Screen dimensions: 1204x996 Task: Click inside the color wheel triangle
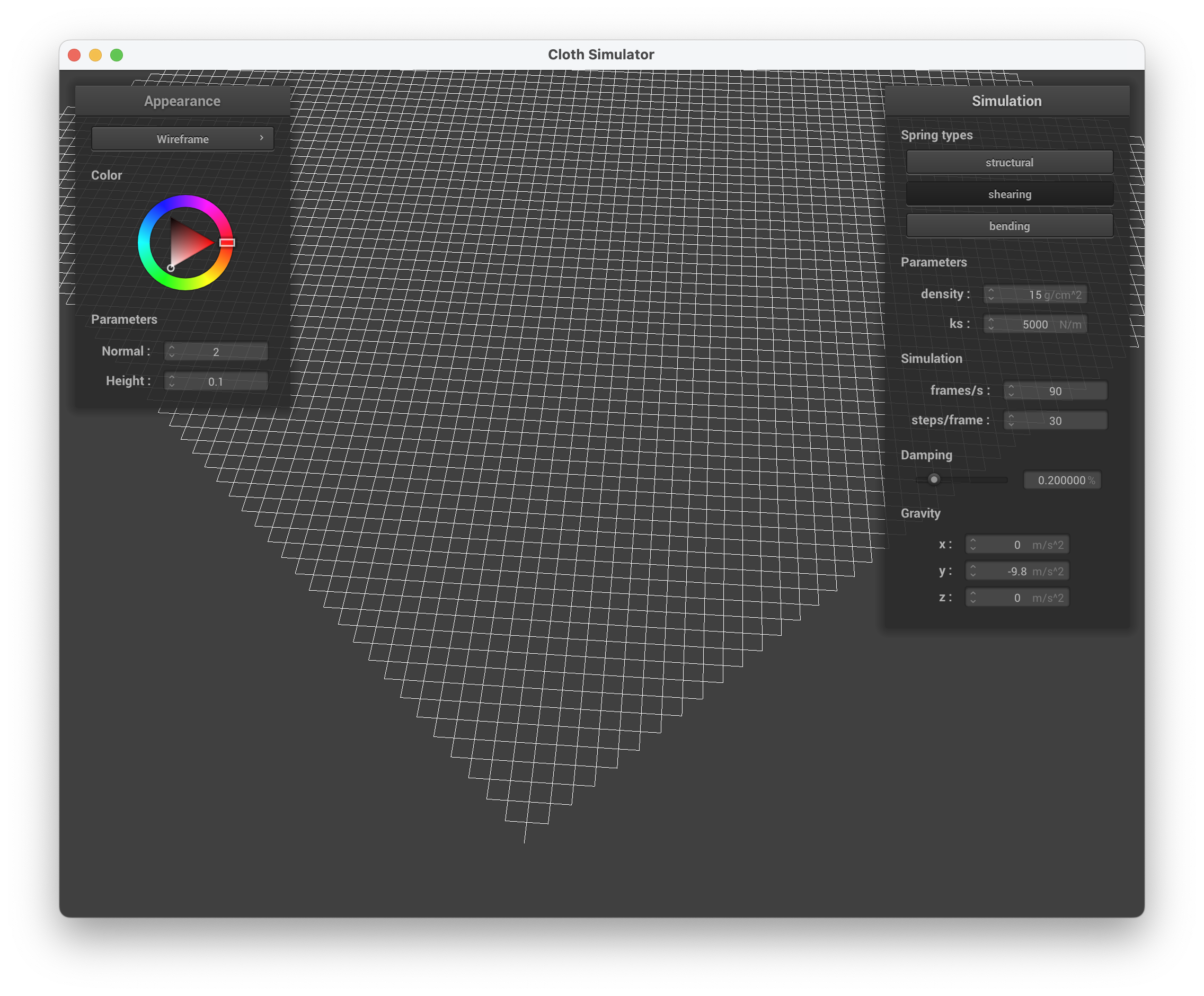coord(187,244)
